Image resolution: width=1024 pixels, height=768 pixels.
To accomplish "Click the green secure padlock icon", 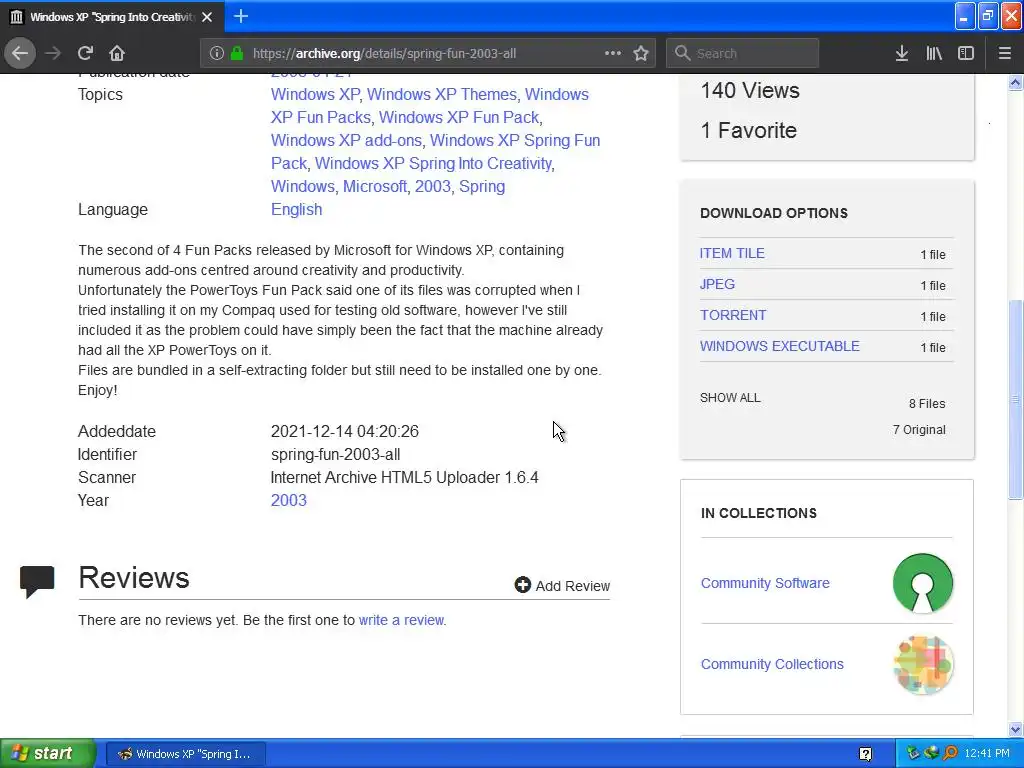I will pos(237,54).
